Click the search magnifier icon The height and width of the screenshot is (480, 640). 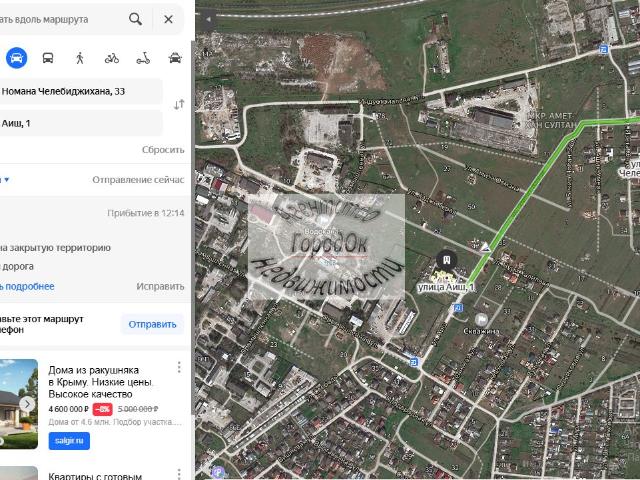pos(135,19)
